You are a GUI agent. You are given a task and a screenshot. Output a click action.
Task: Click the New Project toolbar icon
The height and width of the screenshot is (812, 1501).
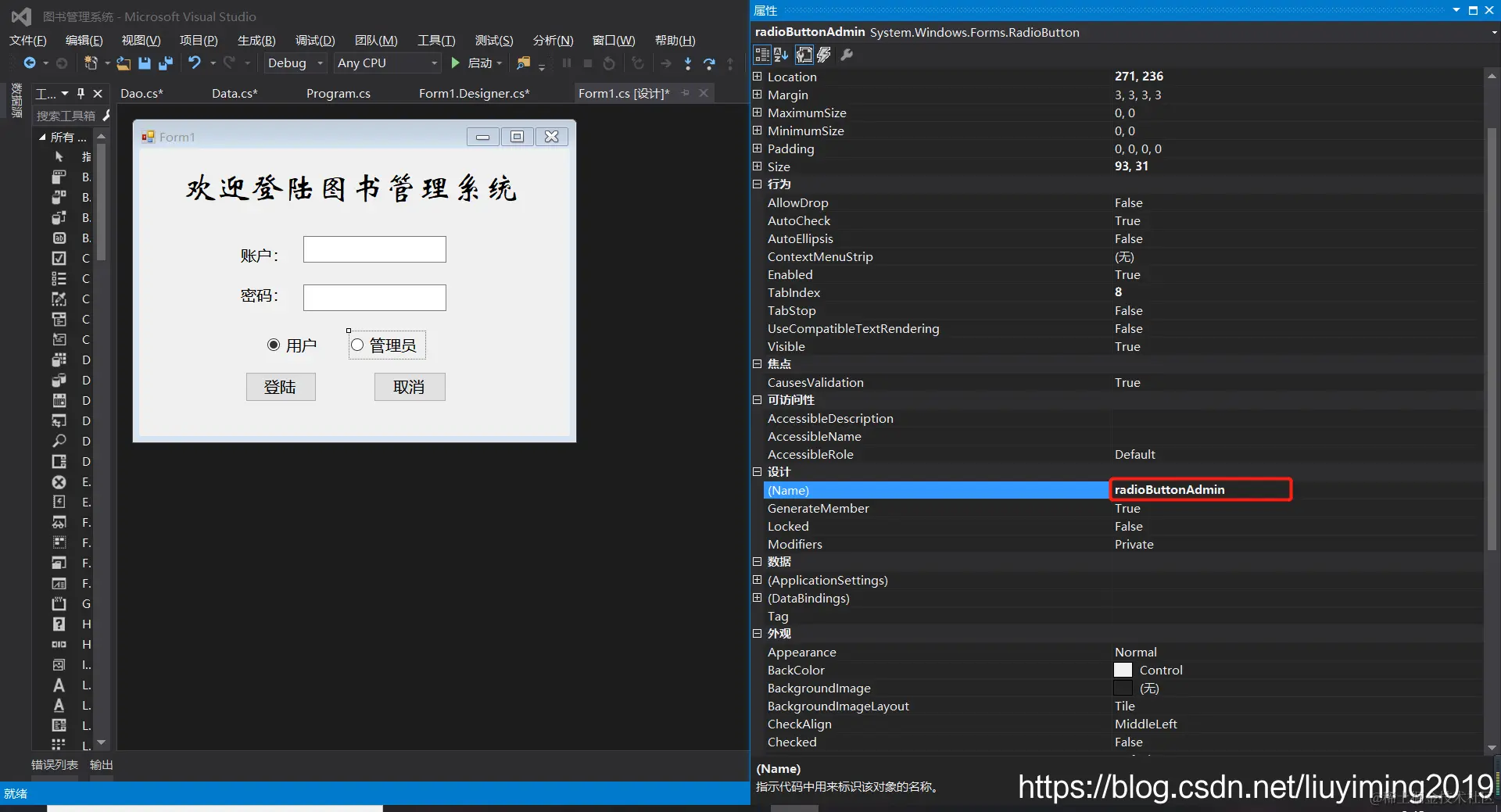91,63
